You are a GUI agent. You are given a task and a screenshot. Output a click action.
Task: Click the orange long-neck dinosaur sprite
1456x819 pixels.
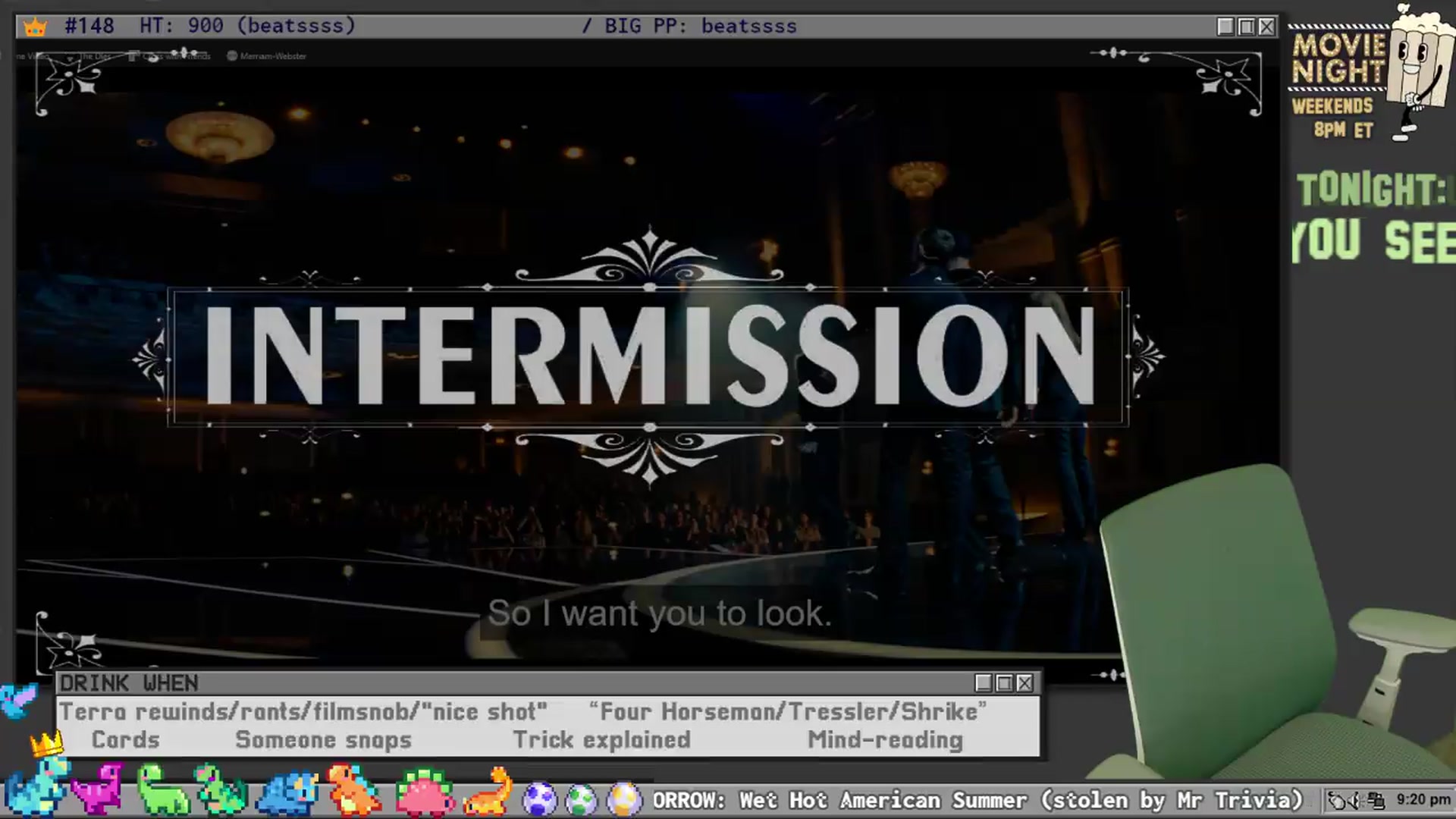(489, 791)
